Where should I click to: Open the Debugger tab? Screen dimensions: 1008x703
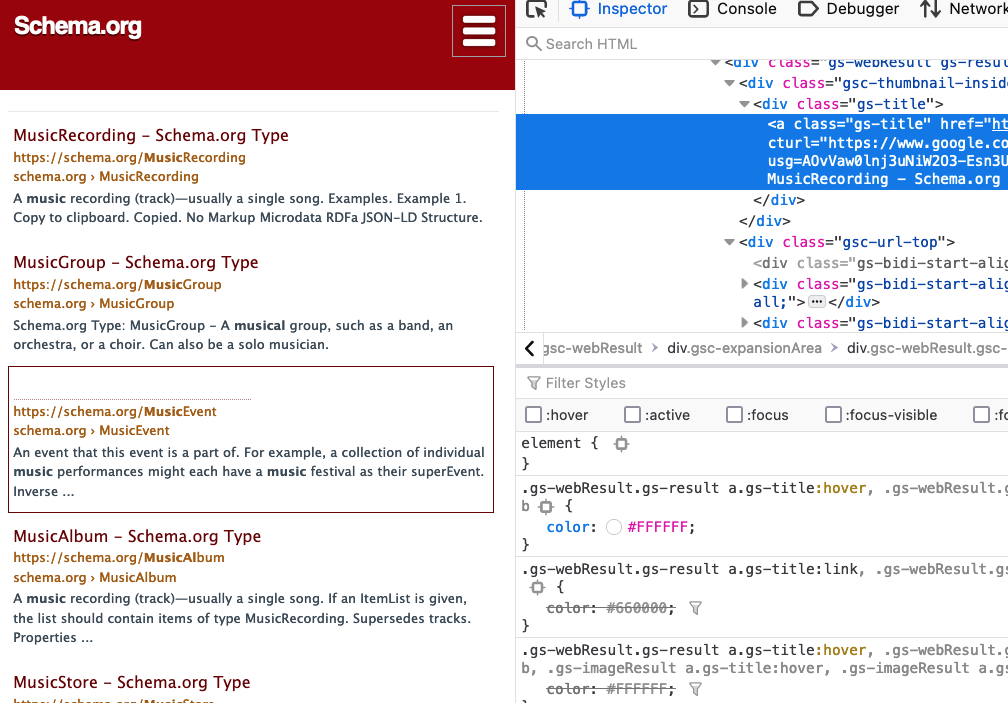pos(848,9)
